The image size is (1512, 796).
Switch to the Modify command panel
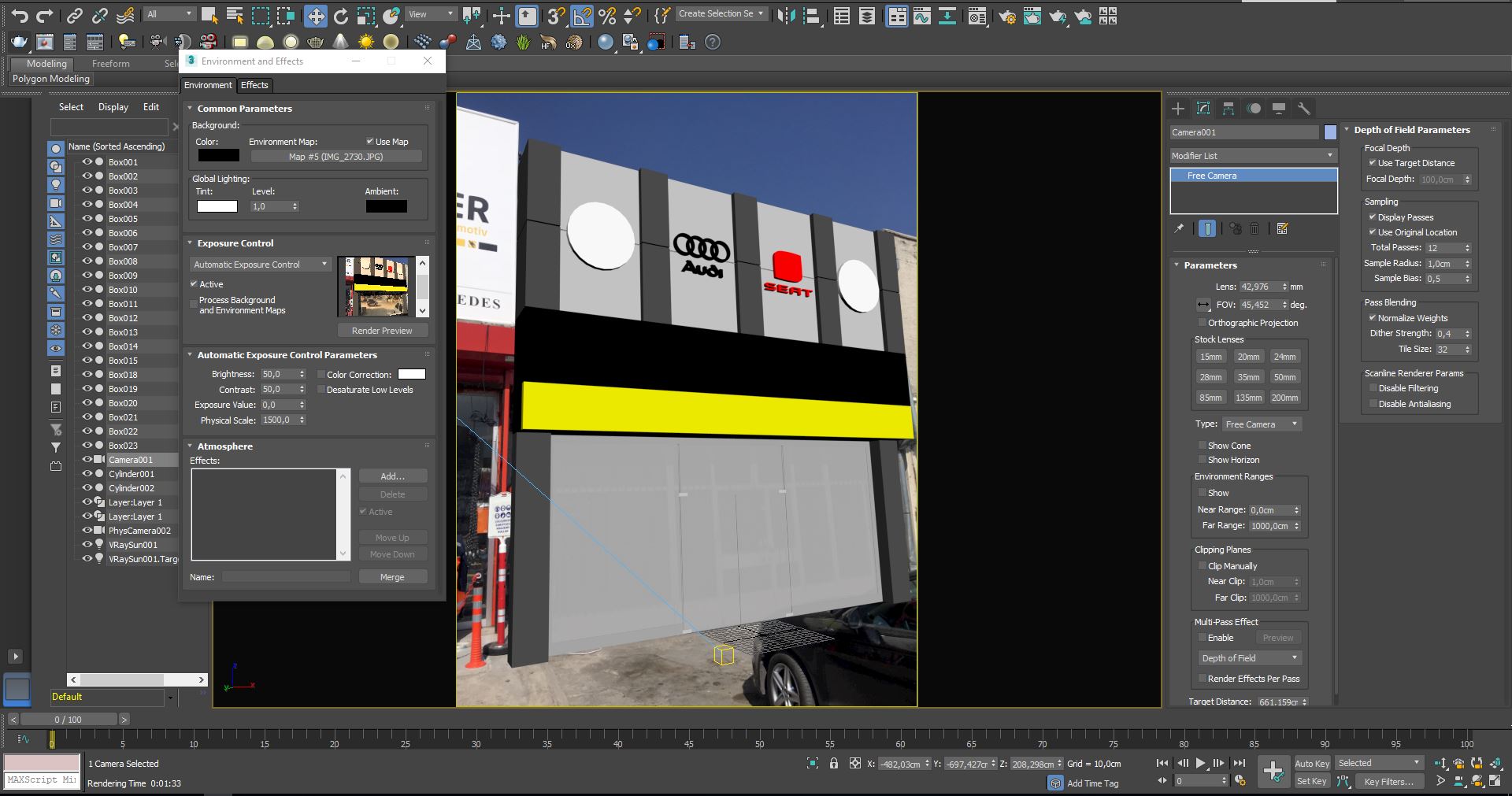coord(1203,109)
